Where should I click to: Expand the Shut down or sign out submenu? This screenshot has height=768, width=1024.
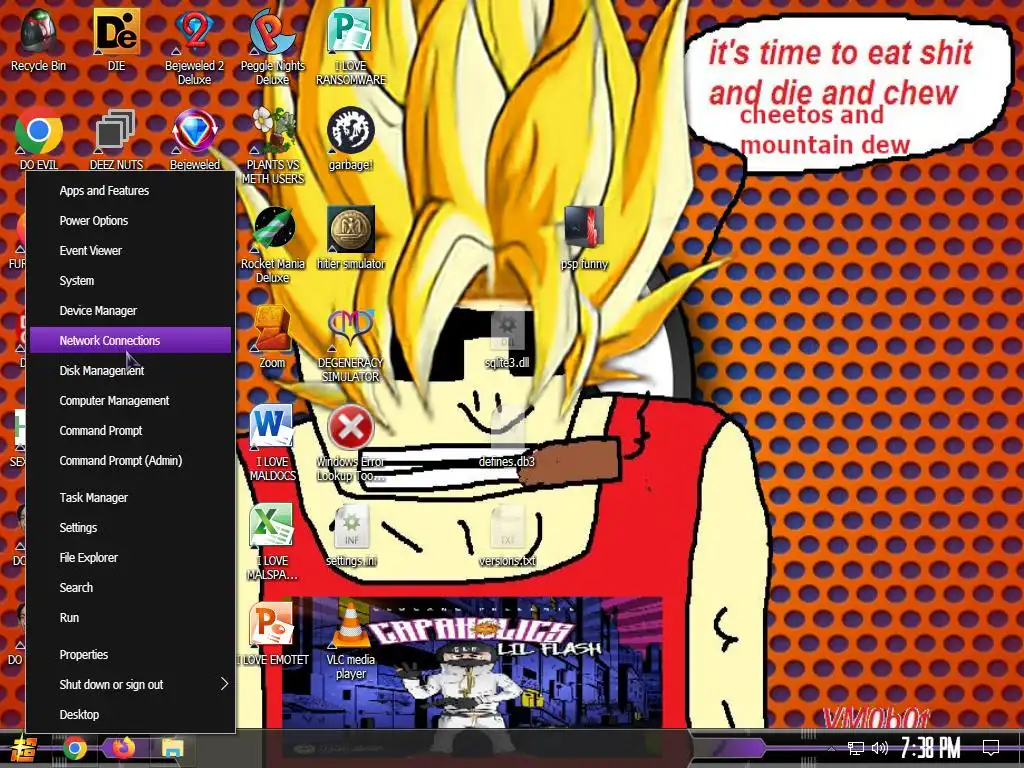click(x=131, y=684)
